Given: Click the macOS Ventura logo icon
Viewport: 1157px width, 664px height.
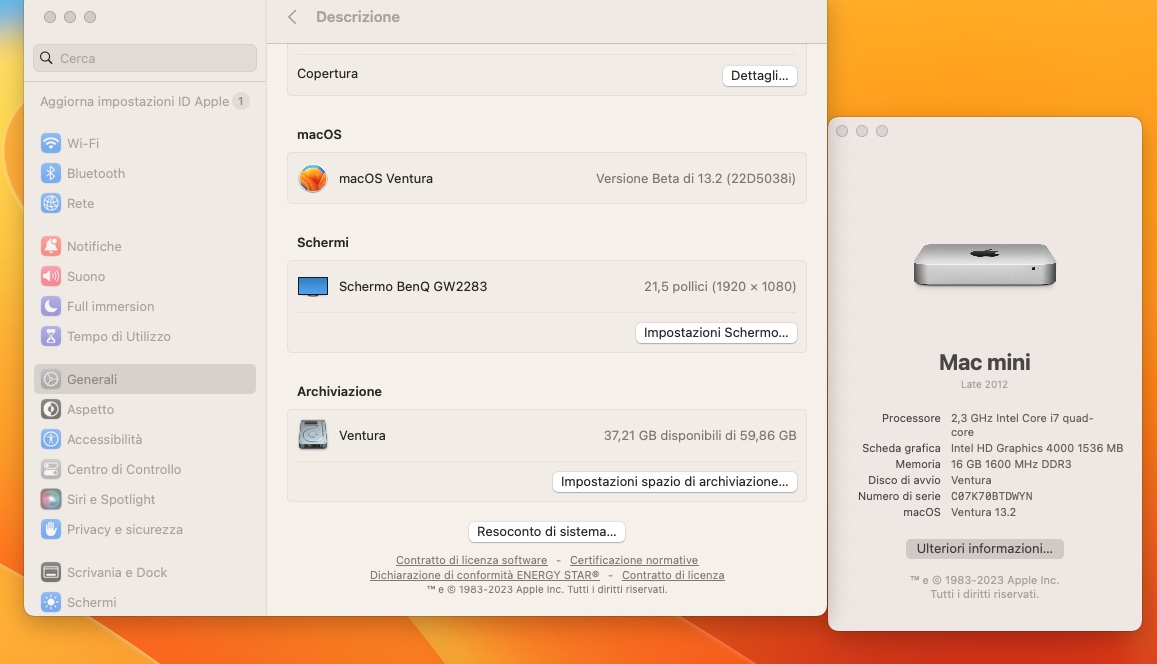Looking at the screenshot, I should pos(313,179).
